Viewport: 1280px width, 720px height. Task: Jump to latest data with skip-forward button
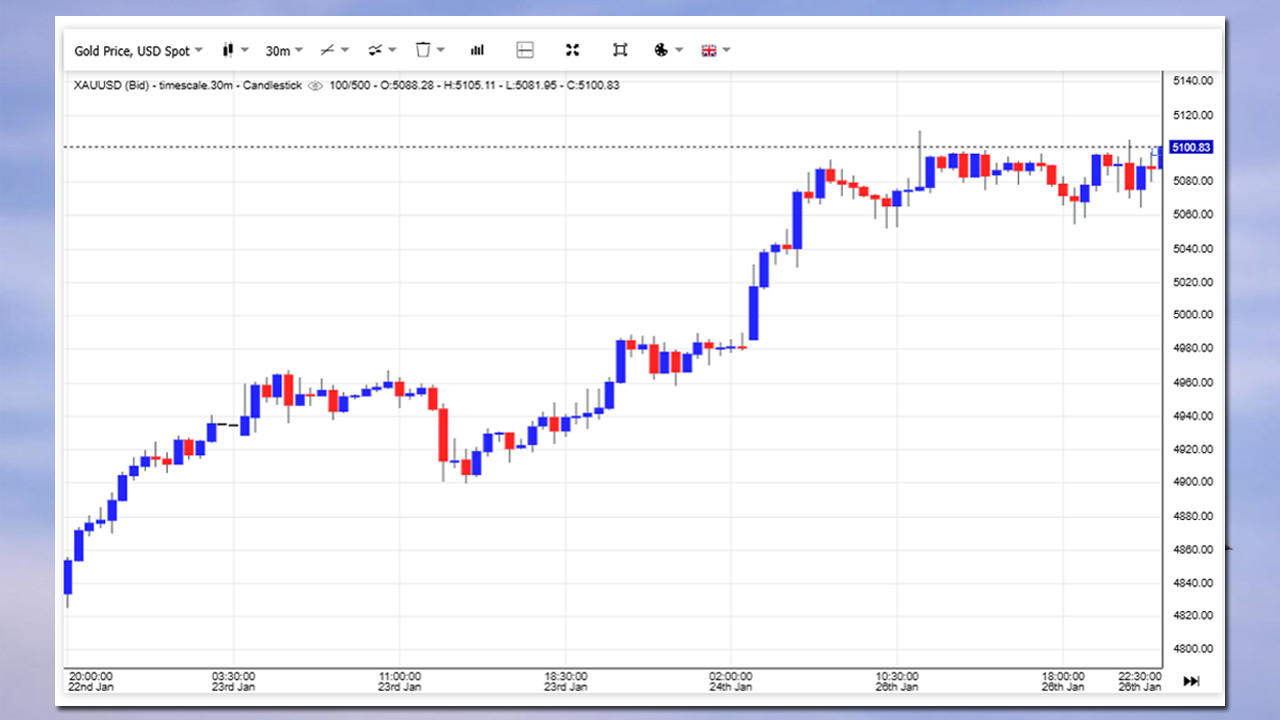(1191, 681)
